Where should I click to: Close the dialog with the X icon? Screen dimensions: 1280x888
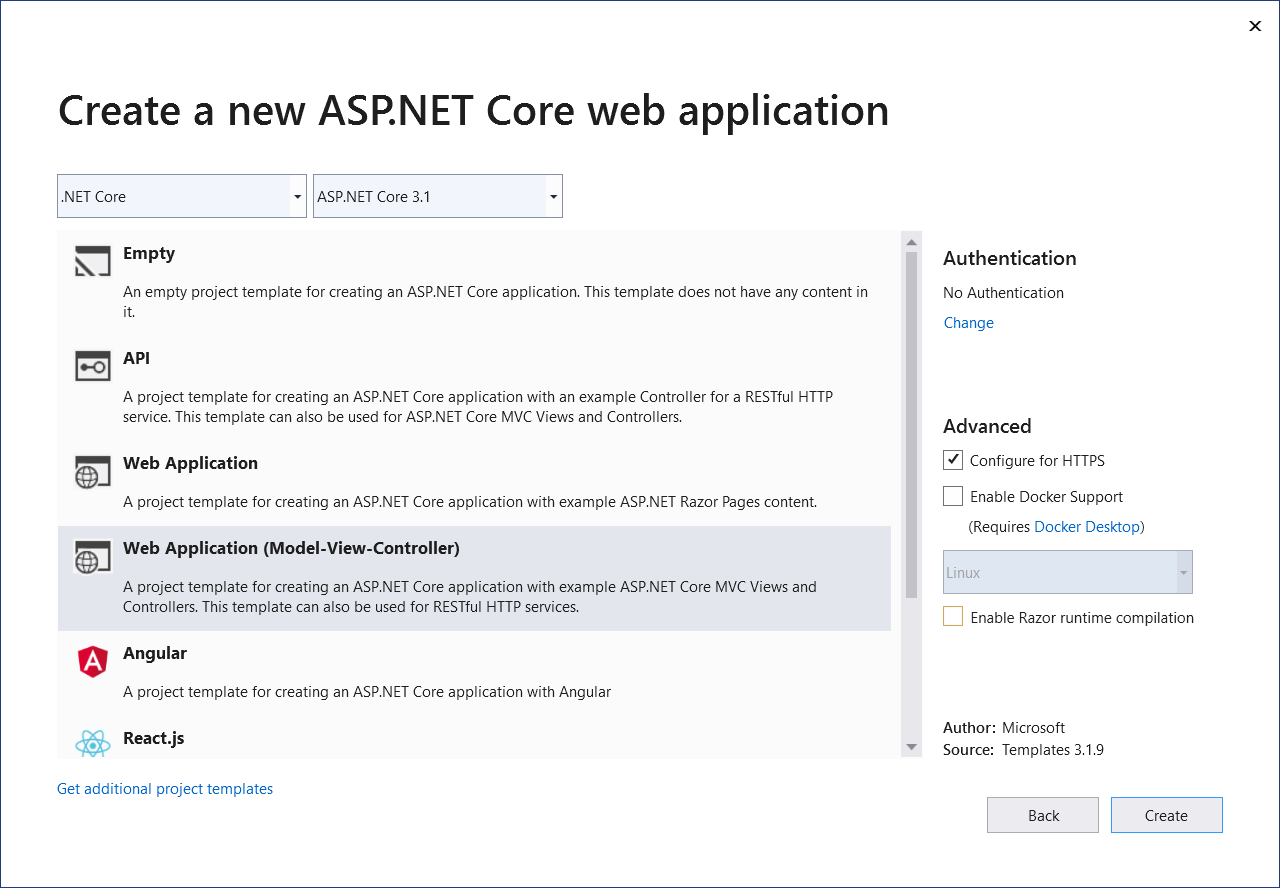tap(1255, 26)
